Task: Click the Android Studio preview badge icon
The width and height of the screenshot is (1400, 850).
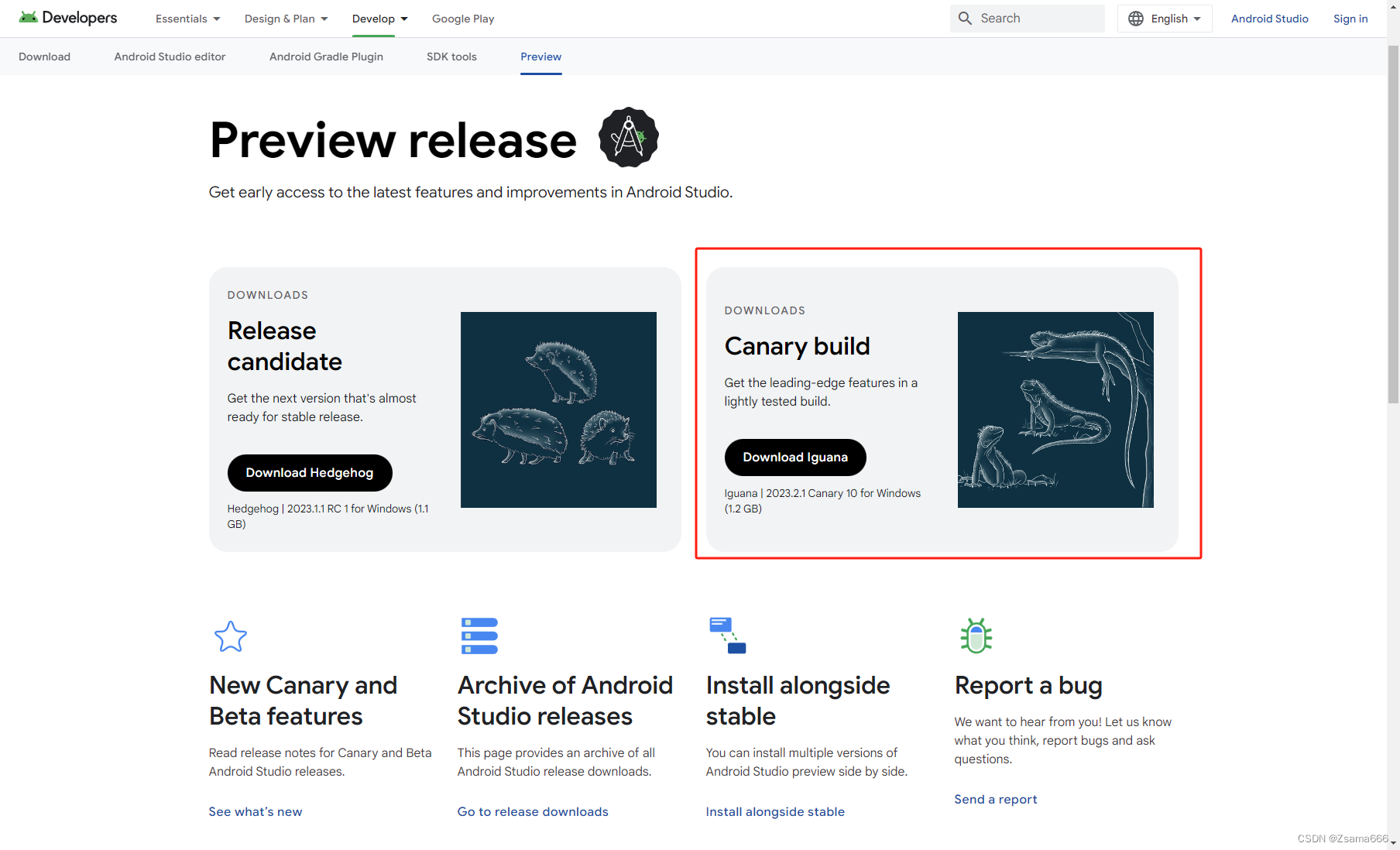Action: (629, 137)
